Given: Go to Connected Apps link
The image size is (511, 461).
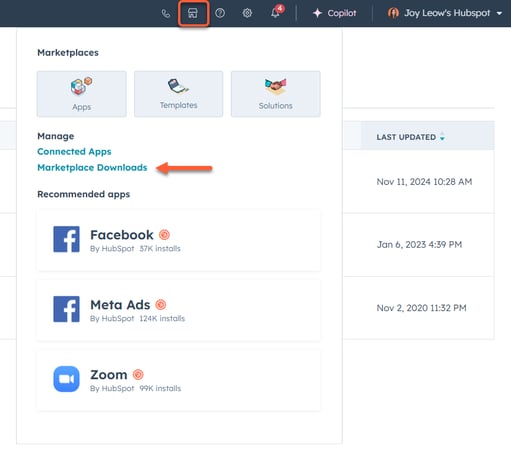Looking at the screenshot, I should [x=74, y=152].
